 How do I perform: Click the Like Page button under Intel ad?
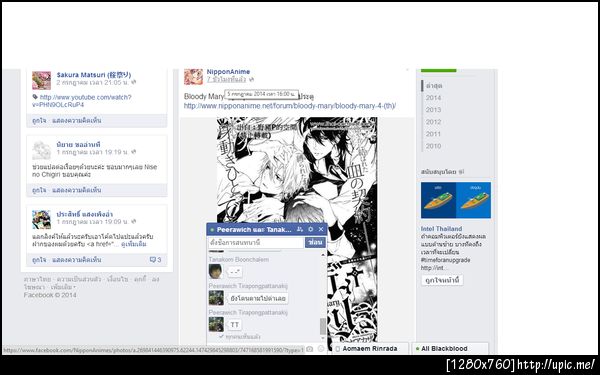point(442,280)
